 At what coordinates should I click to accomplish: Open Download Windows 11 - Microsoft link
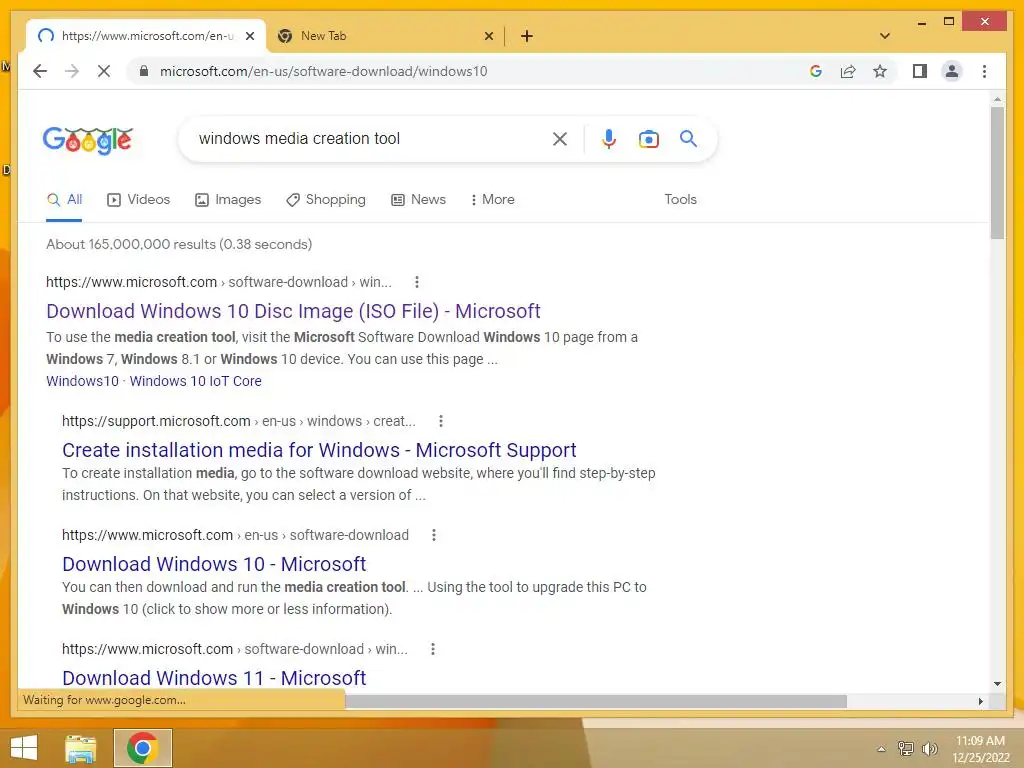tap(214, 678)
